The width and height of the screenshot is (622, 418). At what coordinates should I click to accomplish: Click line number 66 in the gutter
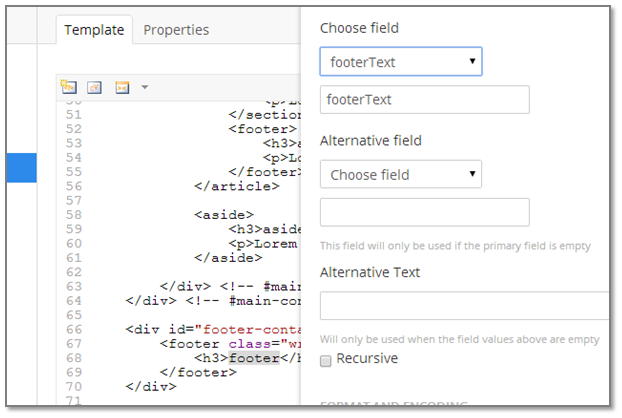click(74, 329)
